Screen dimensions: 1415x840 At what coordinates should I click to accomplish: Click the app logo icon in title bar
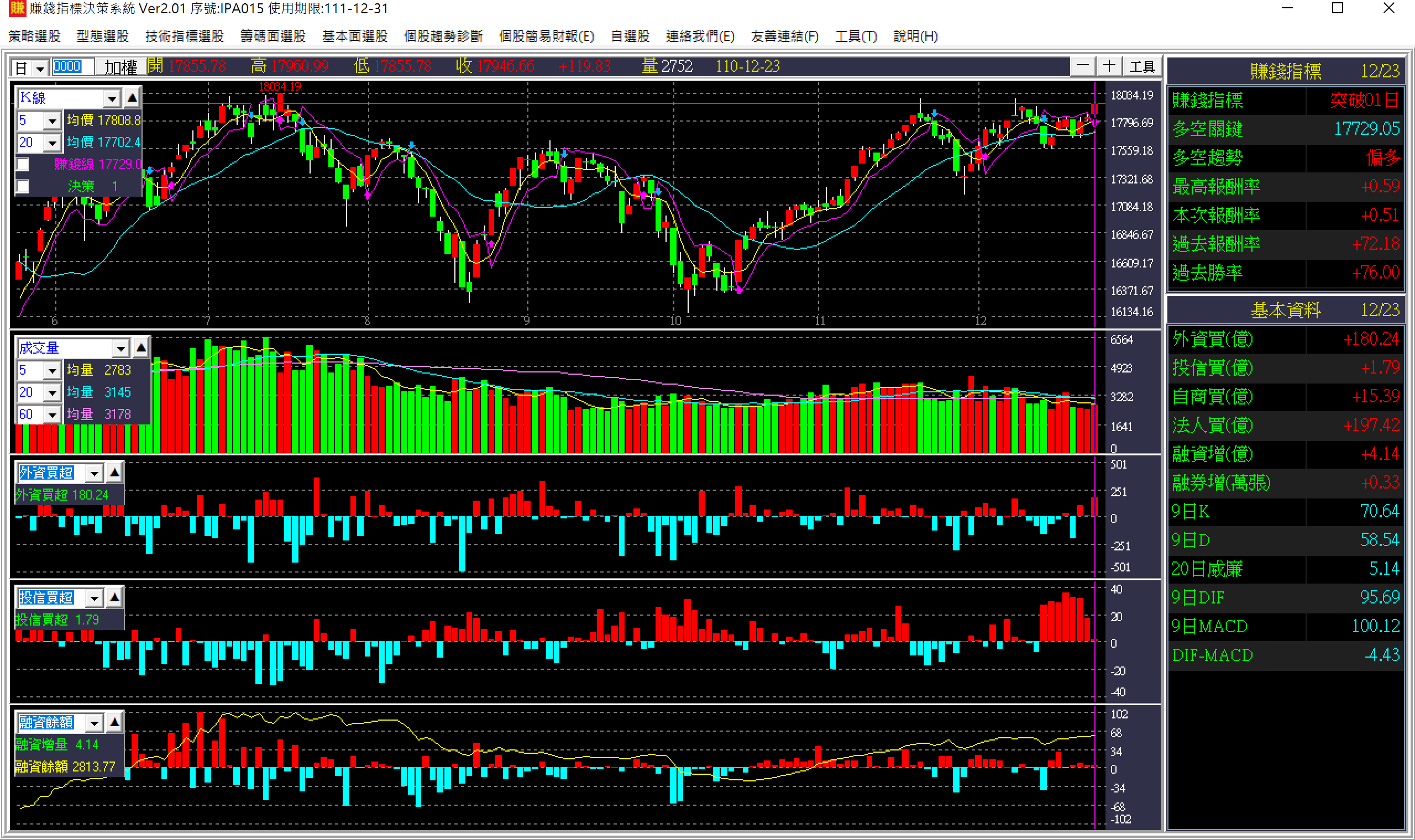tap(17, 8)
